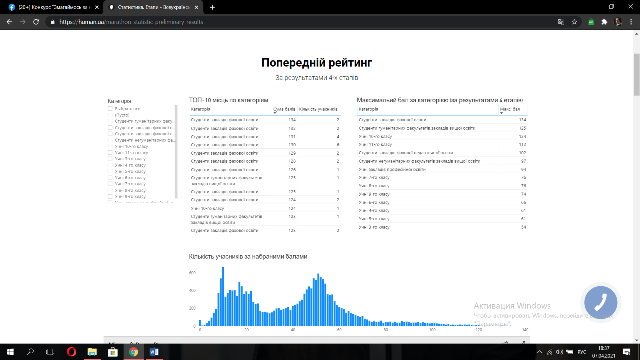Sort by the 'Сума балів' column header
This screenshot has width=640, height=360.
(284, 109)
